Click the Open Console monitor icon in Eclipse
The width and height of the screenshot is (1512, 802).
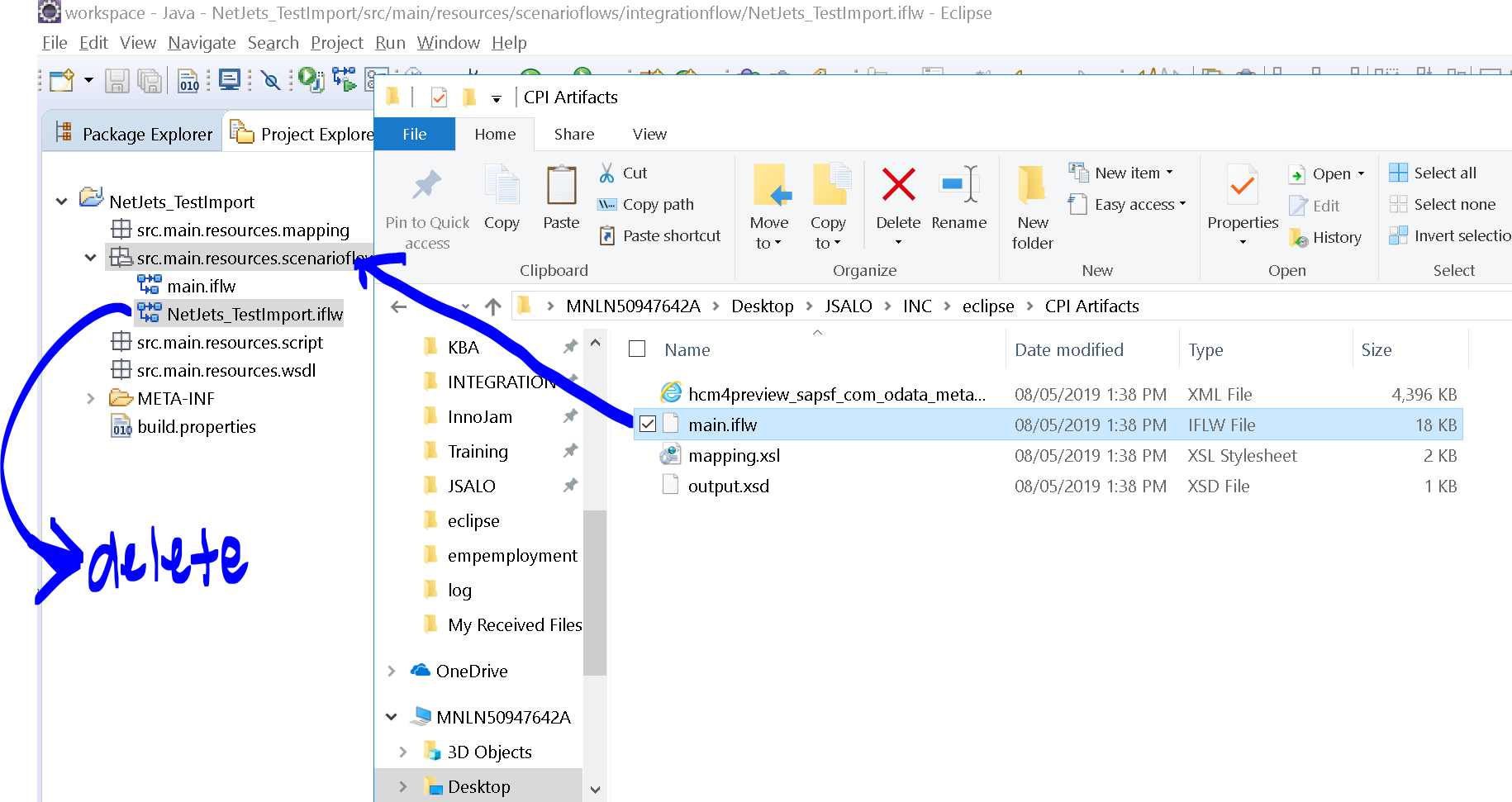click(230, 80)
